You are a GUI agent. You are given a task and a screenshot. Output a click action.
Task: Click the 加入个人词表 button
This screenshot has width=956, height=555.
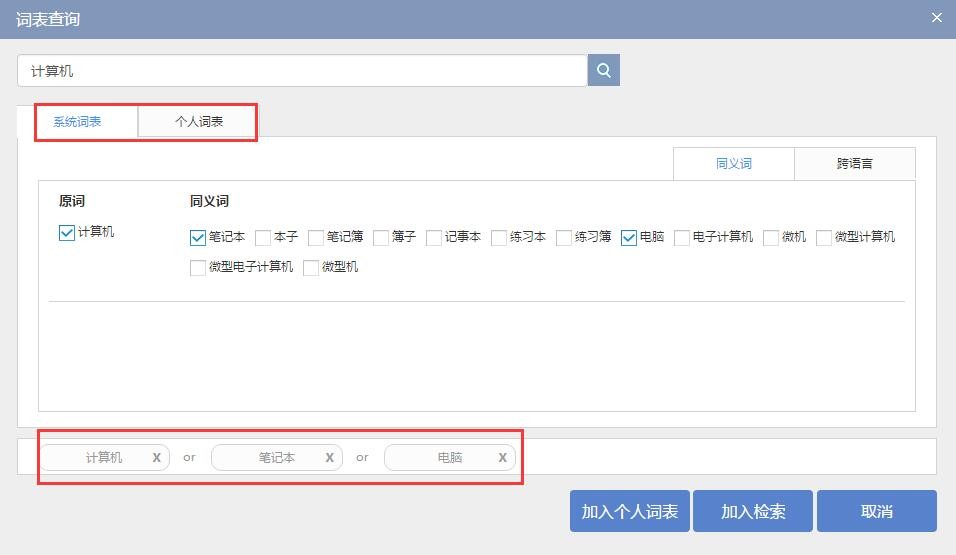pos(630,512)
